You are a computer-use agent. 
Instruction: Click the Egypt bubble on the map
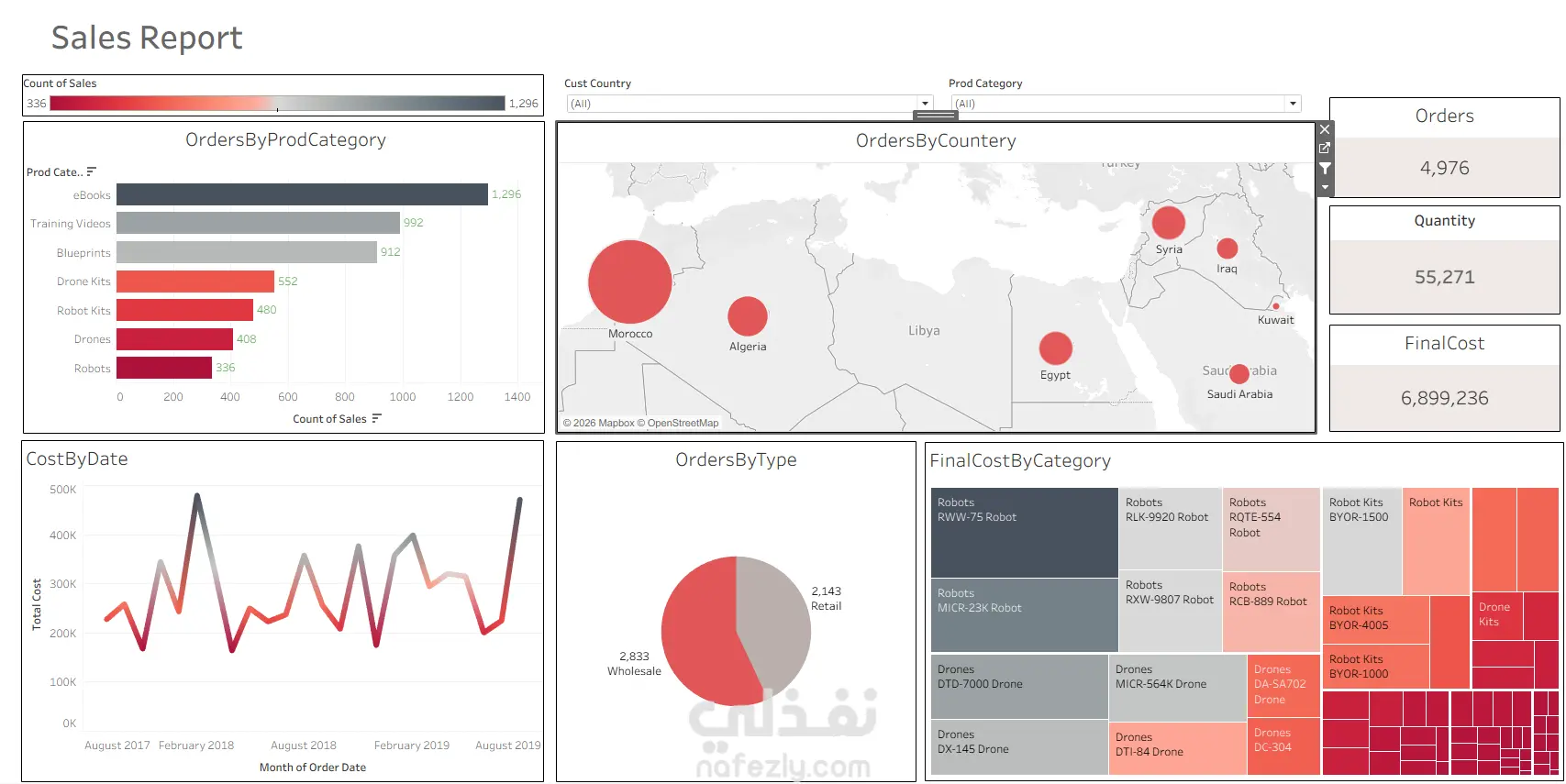coord(1056,348)
